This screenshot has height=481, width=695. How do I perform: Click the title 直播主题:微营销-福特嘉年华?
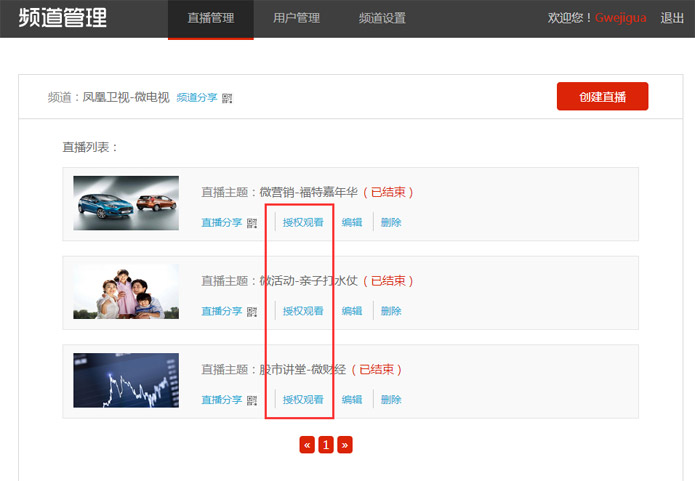click(x=280, y=192)
